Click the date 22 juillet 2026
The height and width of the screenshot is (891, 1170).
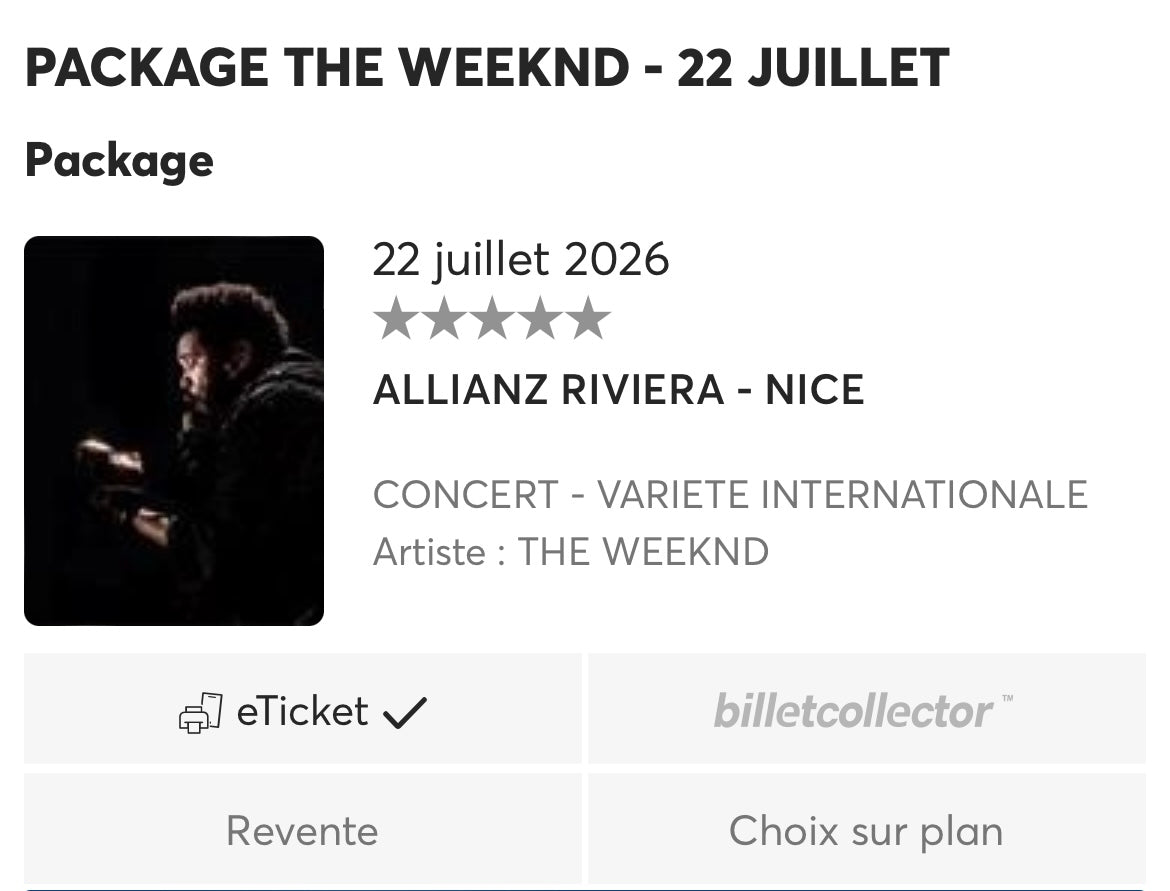click(x=520, y=260)
